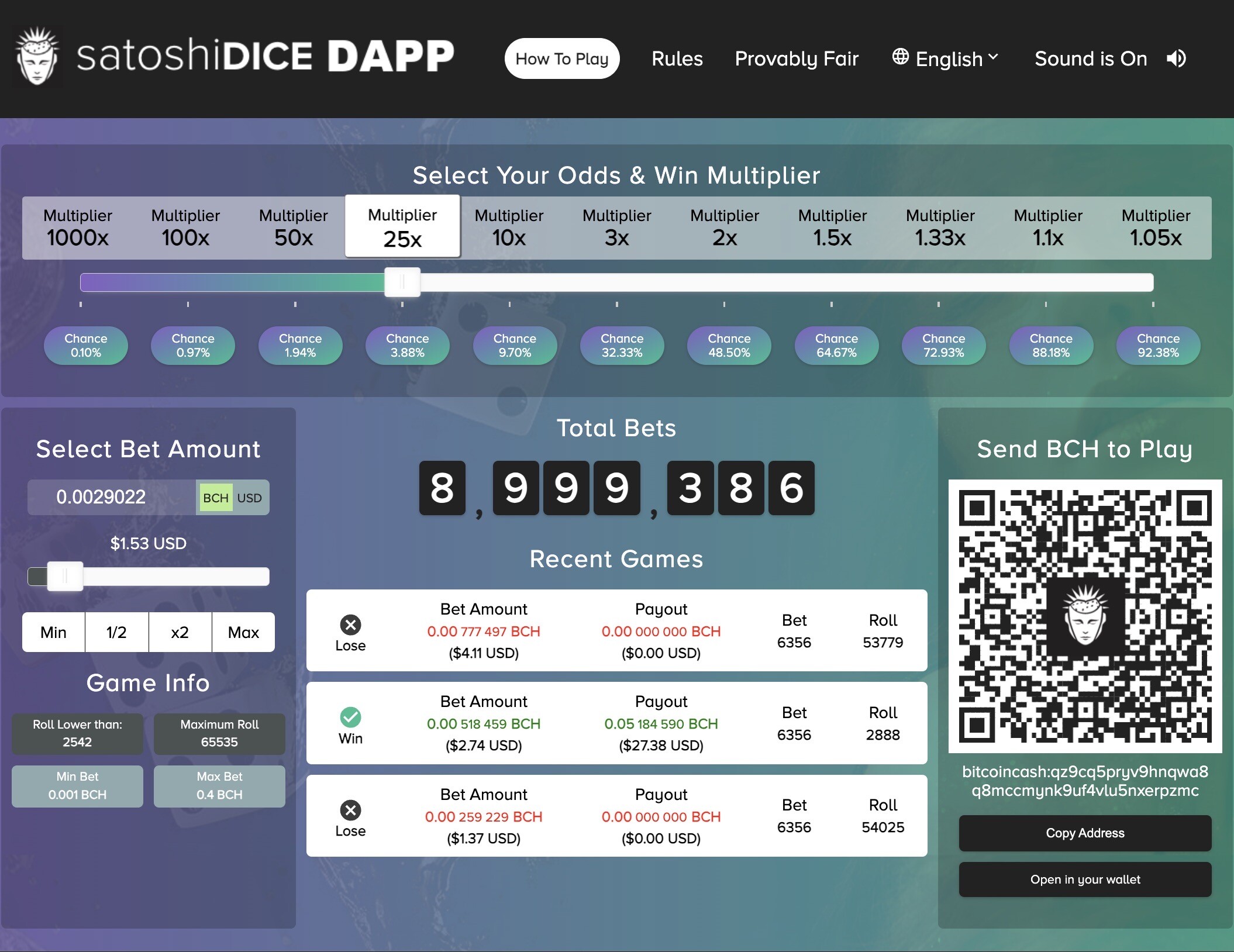Halve the bet with 1/2 button

pyautogui.click(x=116, y=632)
